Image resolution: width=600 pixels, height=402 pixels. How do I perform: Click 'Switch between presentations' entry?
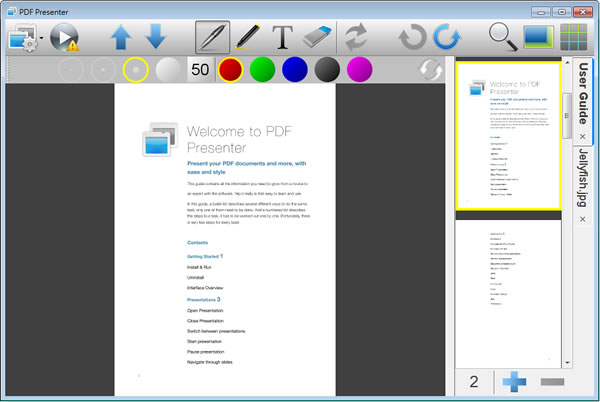click(216, 331)
